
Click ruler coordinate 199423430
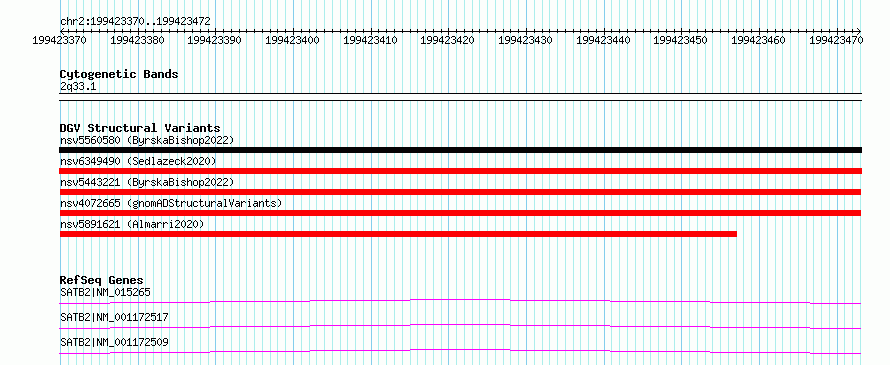click(x=525, y=40)
